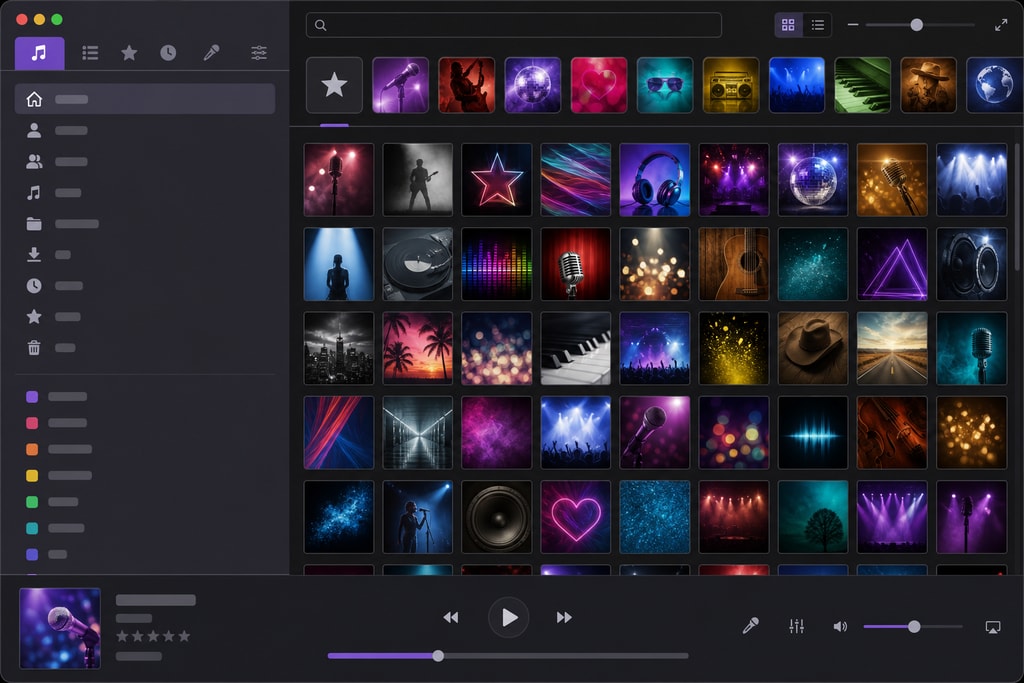Viewport: 1024px width, 683px height.
Task: Mute audio with the speaker icon
Action: pyautogui.click(x=840, y=627)
